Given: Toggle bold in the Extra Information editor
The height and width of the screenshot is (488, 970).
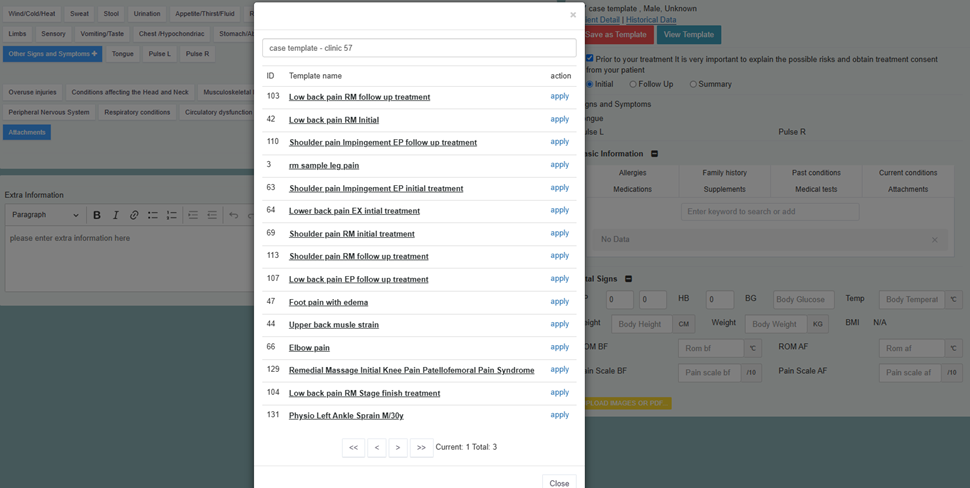Looking at the screenshot, I should pyautogui.click(x=97, y=215).
